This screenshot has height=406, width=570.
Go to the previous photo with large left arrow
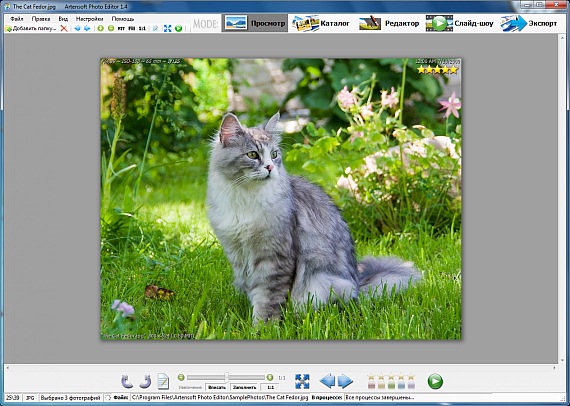pyautogui.click(x=327, y=381)
